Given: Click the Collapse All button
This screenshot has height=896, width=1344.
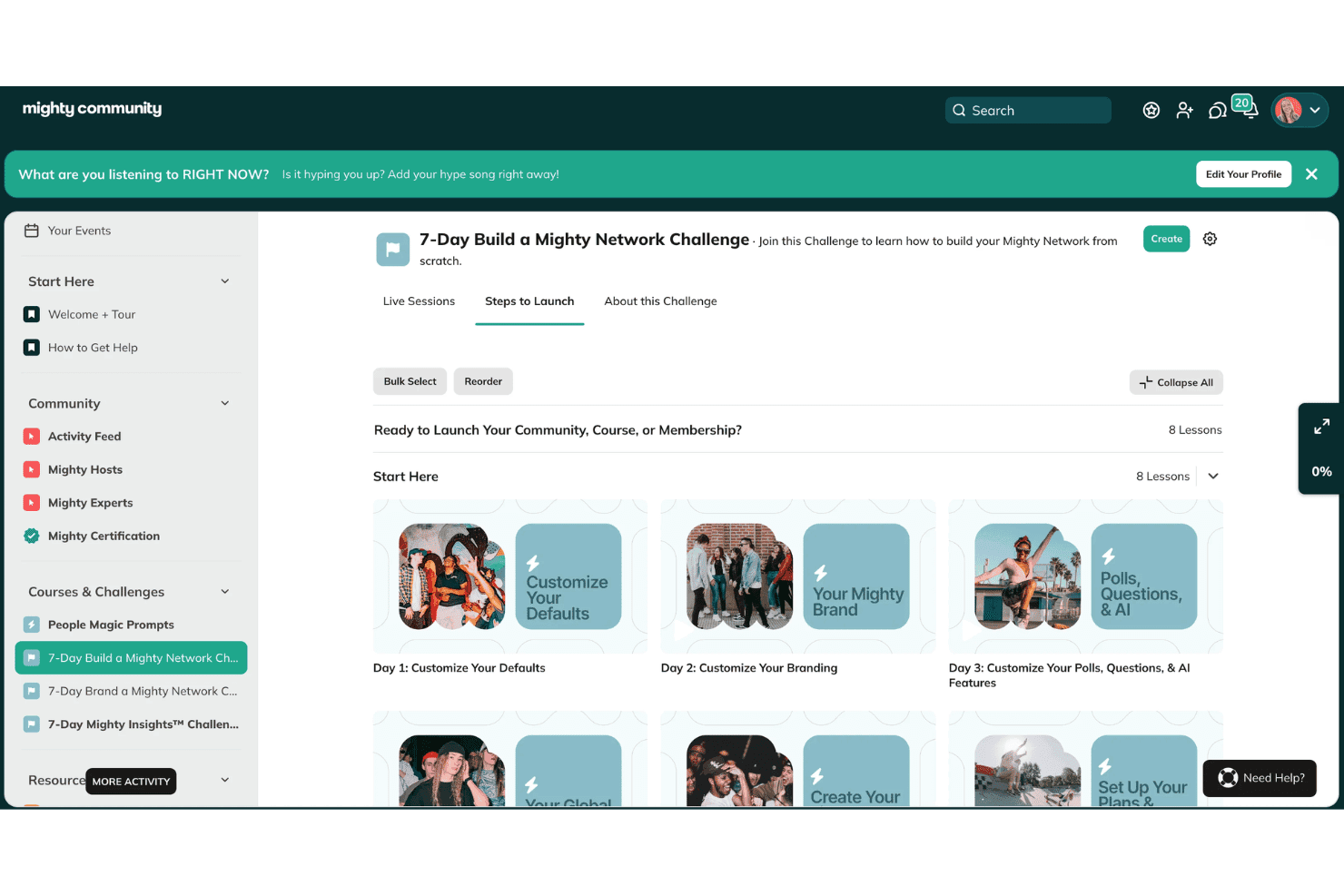Looking at the screenshot, I should [1176, 382].
